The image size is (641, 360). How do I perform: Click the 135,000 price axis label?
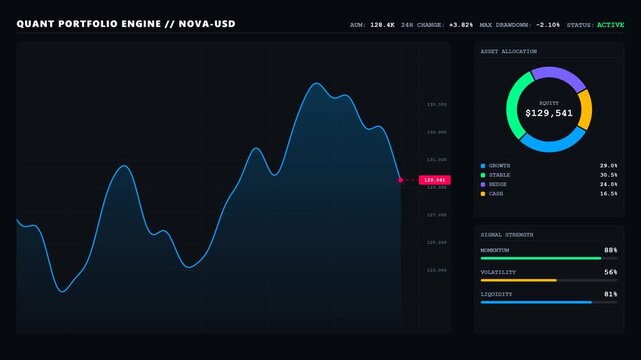pyautogui.click(x=437, y=105)
